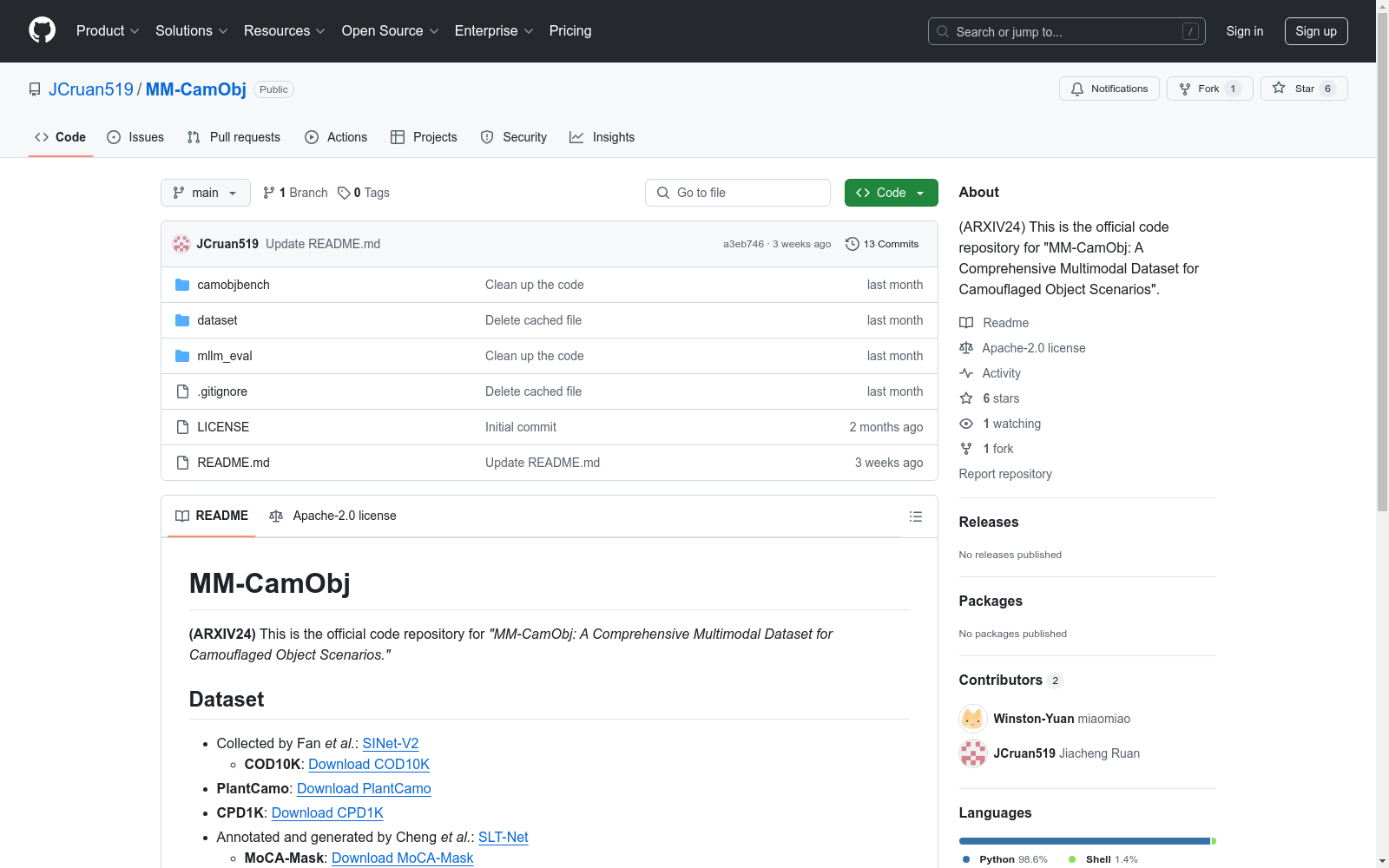Switch to the Projects tab

424,137
